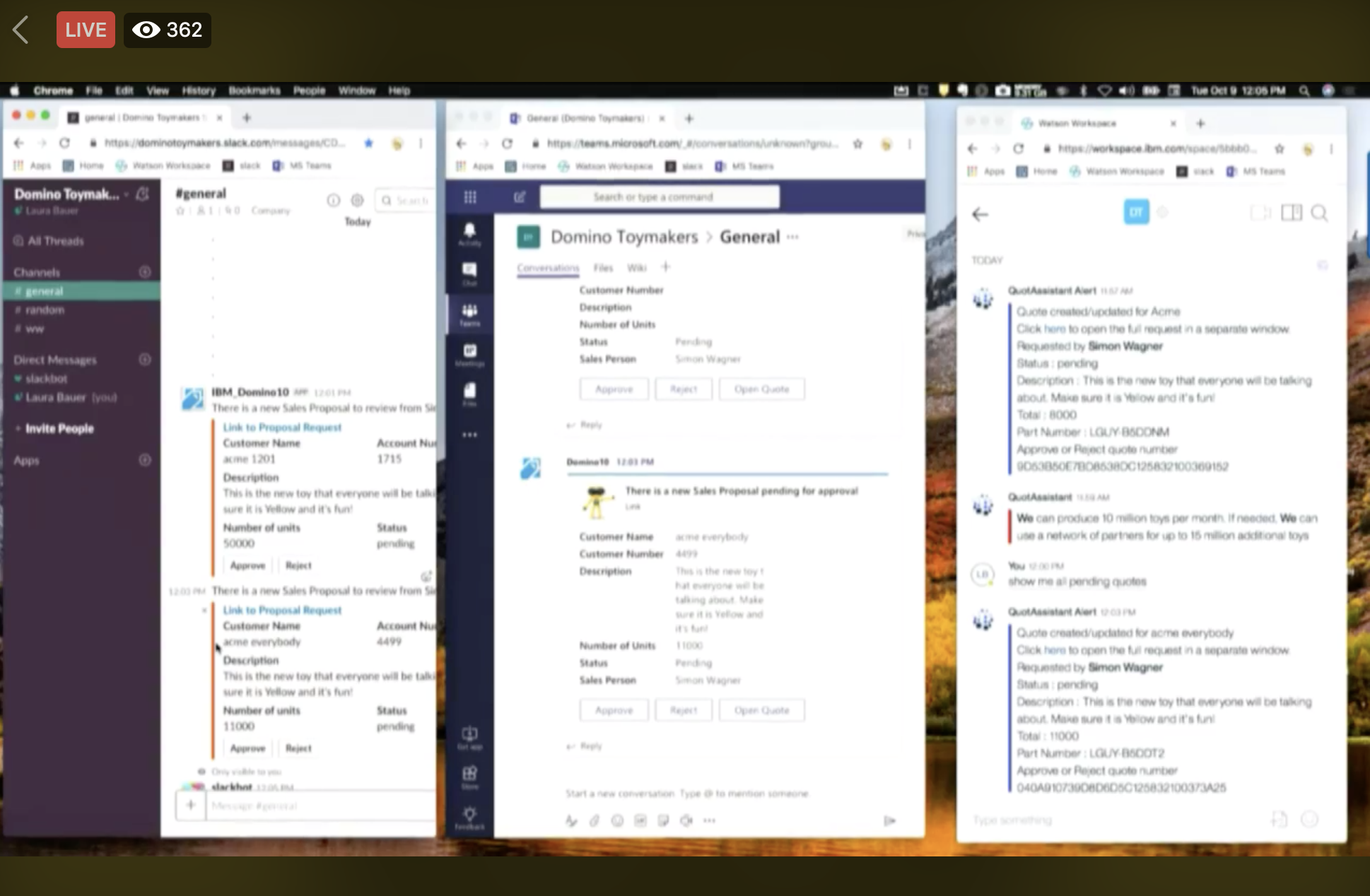The height and width of the screenshot is (896, 1370).
Task: Switch to the Files tab in Teams
Action: 603,268
